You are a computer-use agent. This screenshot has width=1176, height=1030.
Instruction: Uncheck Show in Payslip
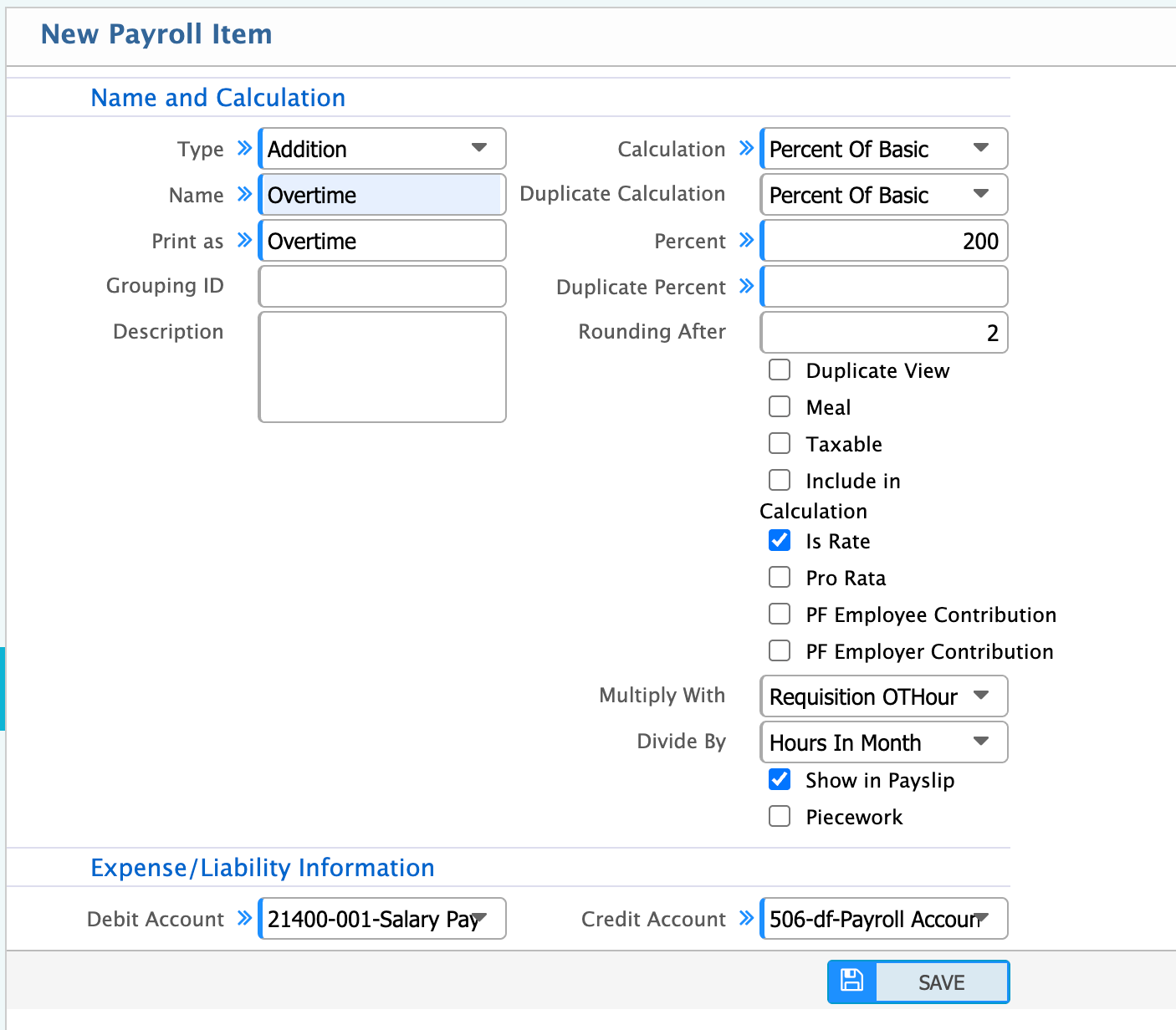pos(779,779)
